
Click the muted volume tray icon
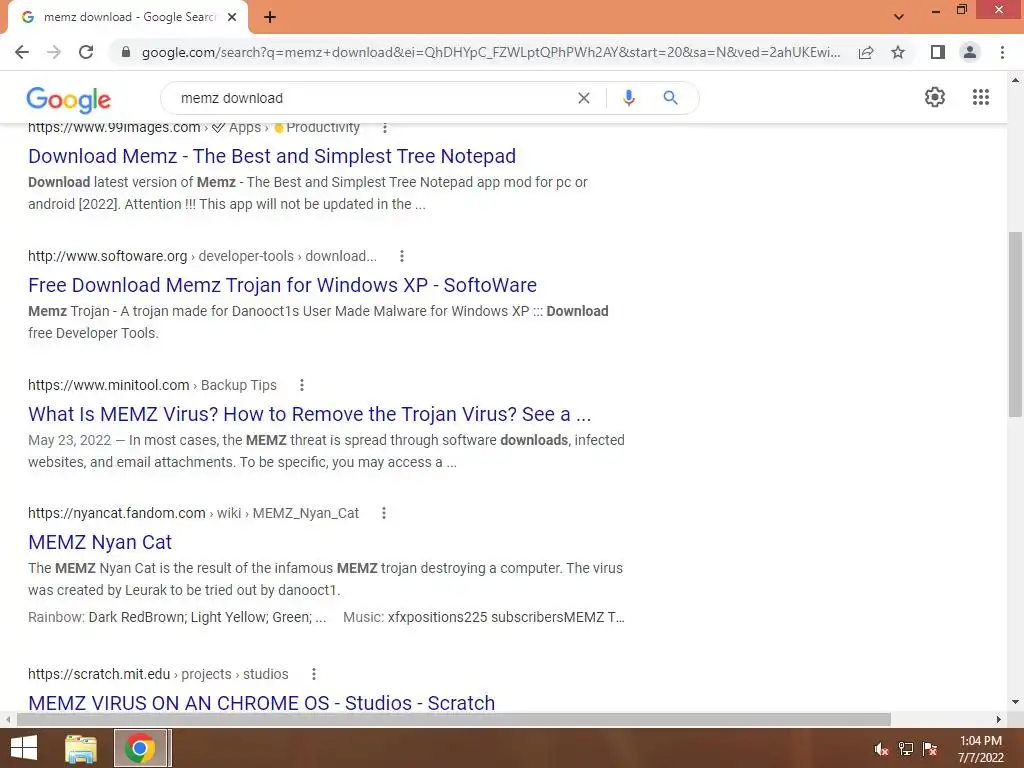(x=882, y=749)
